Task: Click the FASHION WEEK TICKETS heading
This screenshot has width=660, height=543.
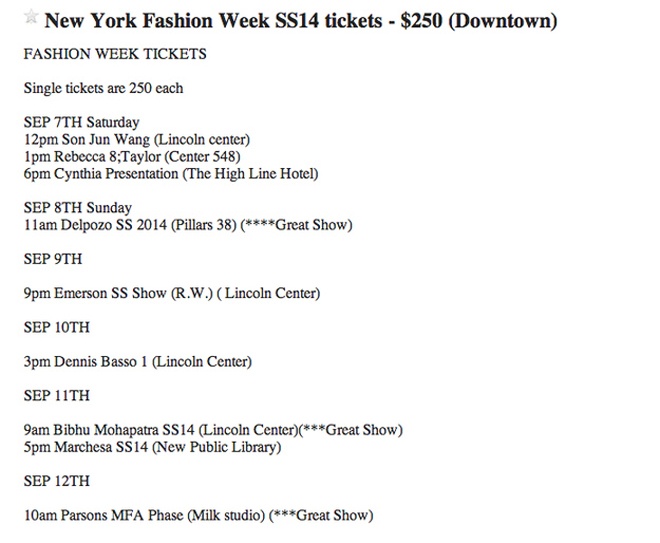Action: (114, 54)
